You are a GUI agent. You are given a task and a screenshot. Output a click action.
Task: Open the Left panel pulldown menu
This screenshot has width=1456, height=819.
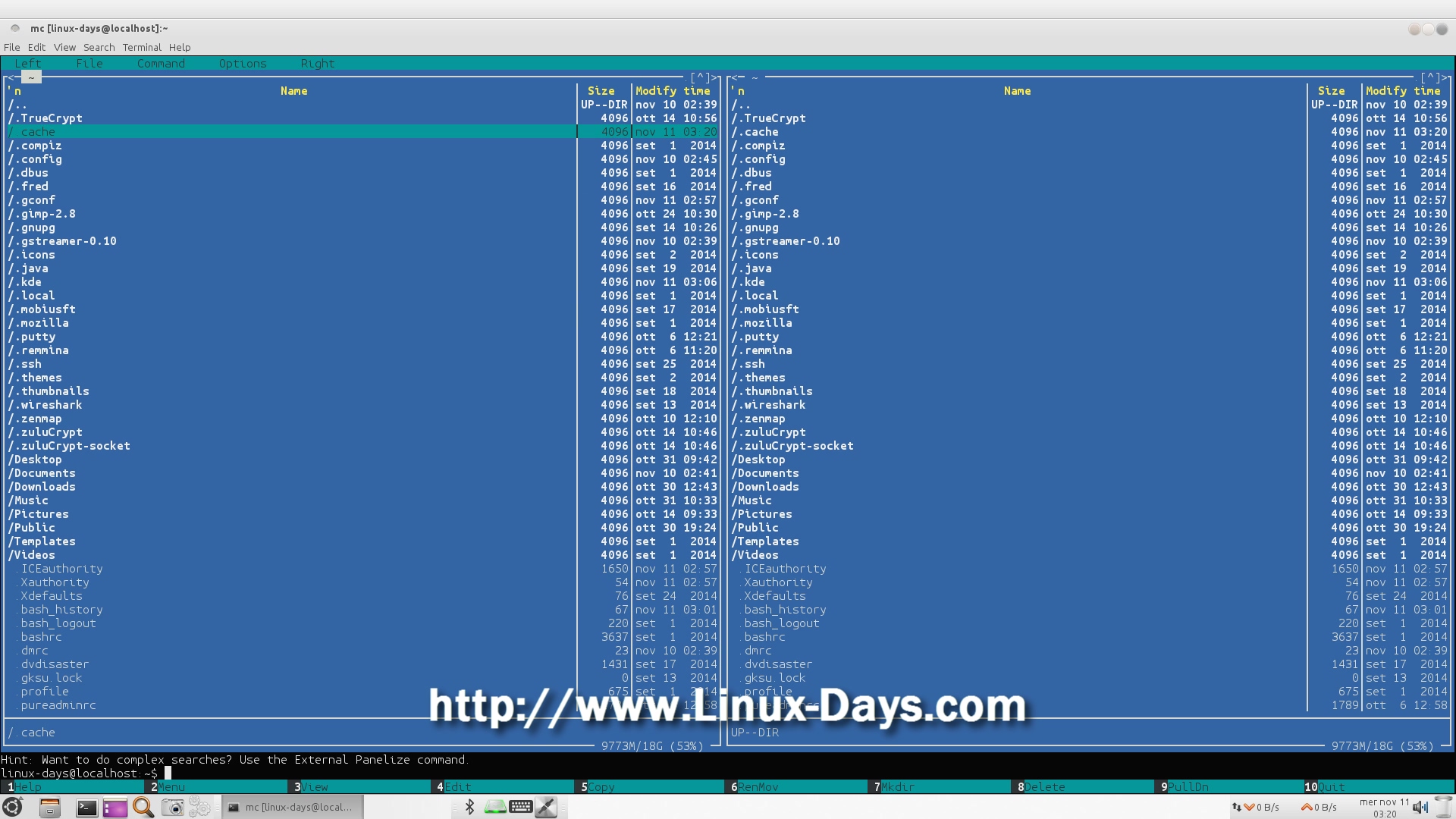point(28,64)
